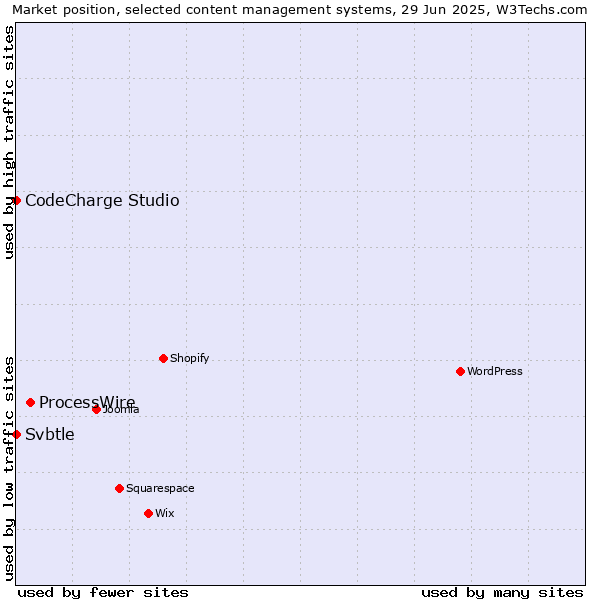
Task: Select the "WordPress" label
Action: tap(495, 372)
